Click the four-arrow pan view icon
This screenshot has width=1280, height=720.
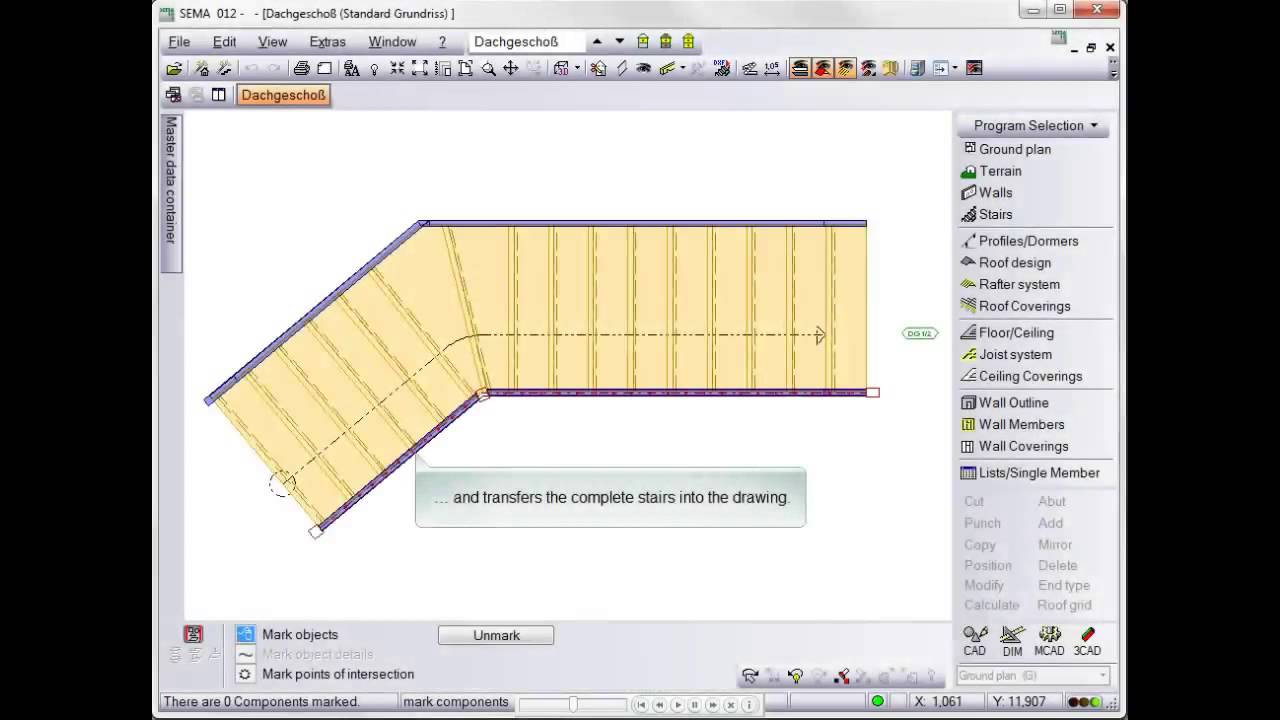click(x=510, y=69)
